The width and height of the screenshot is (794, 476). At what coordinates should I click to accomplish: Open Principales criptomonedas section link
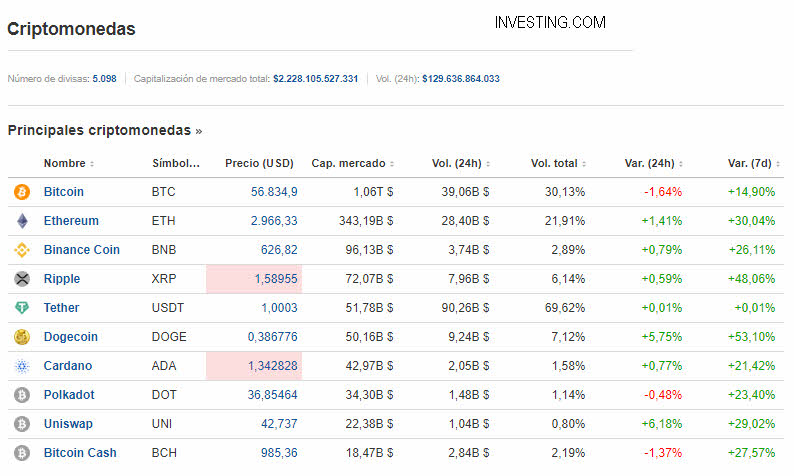pos(104,130)
